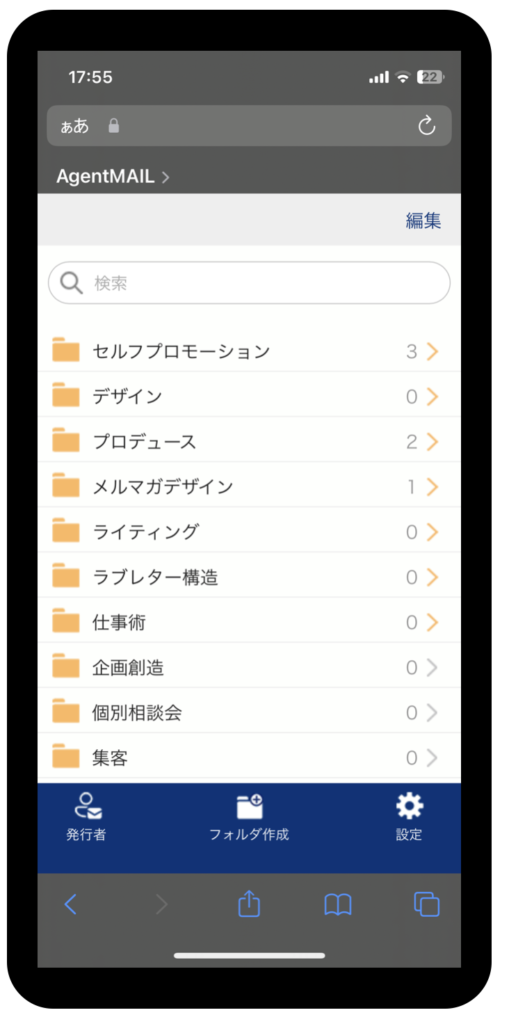Screen dimensions: 509x1024
Task: Tap the 17:55 clock in status bar
Action: tap(90, 77)
